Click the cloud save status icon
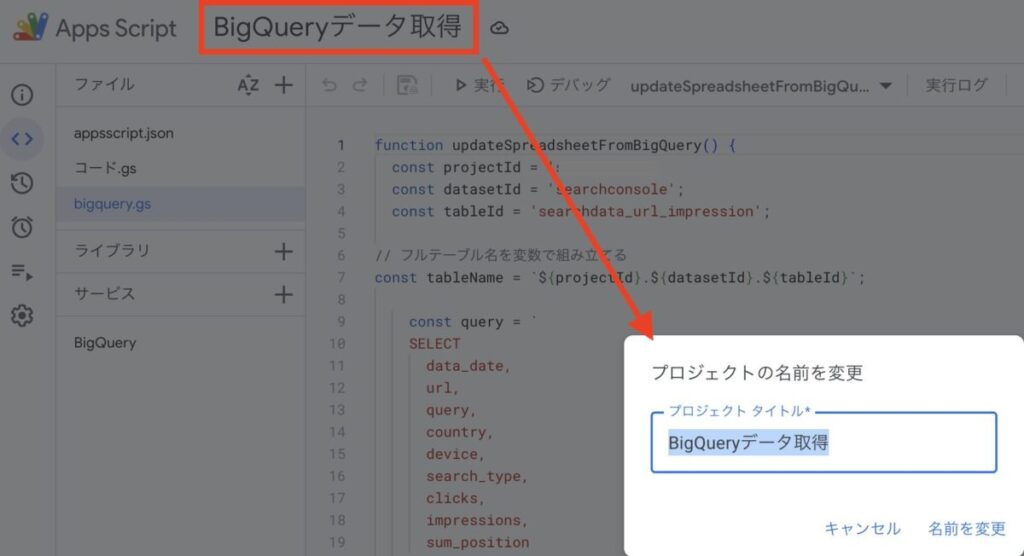 500,28
